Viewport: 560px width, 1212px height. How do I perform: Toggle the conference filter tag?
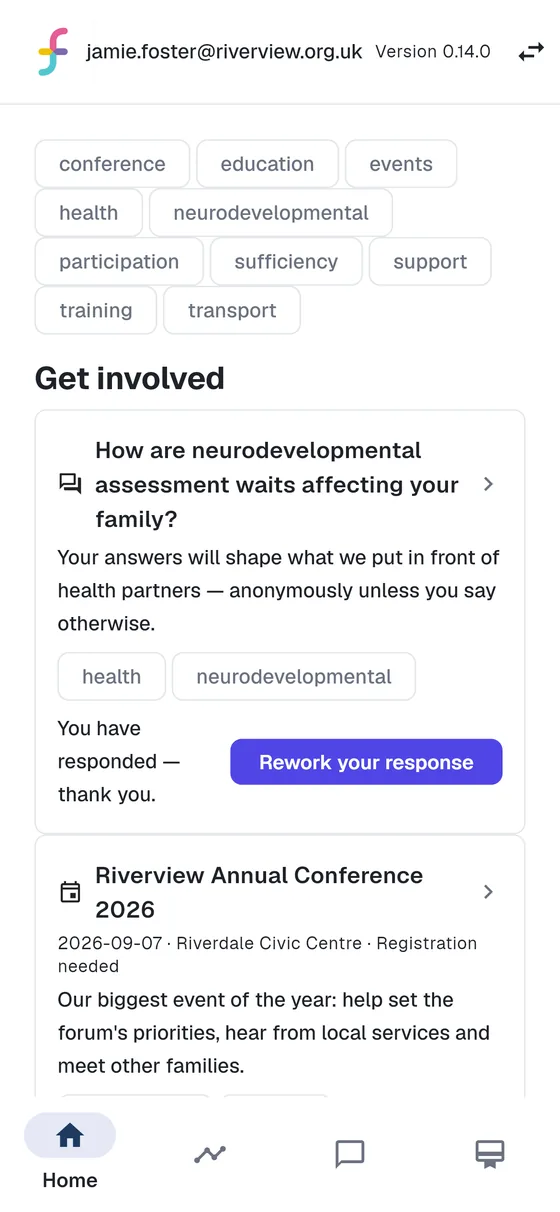click(x=112, y=164)
